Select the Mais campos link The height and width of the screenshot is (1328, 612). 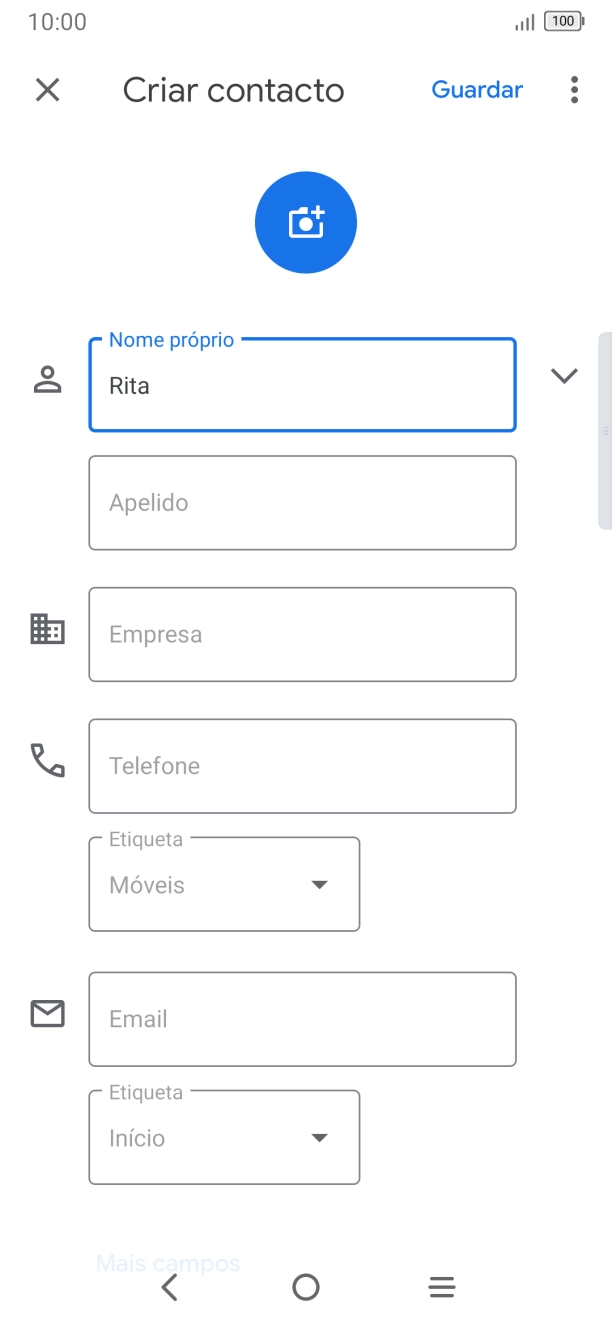(x=167, y=1263)
